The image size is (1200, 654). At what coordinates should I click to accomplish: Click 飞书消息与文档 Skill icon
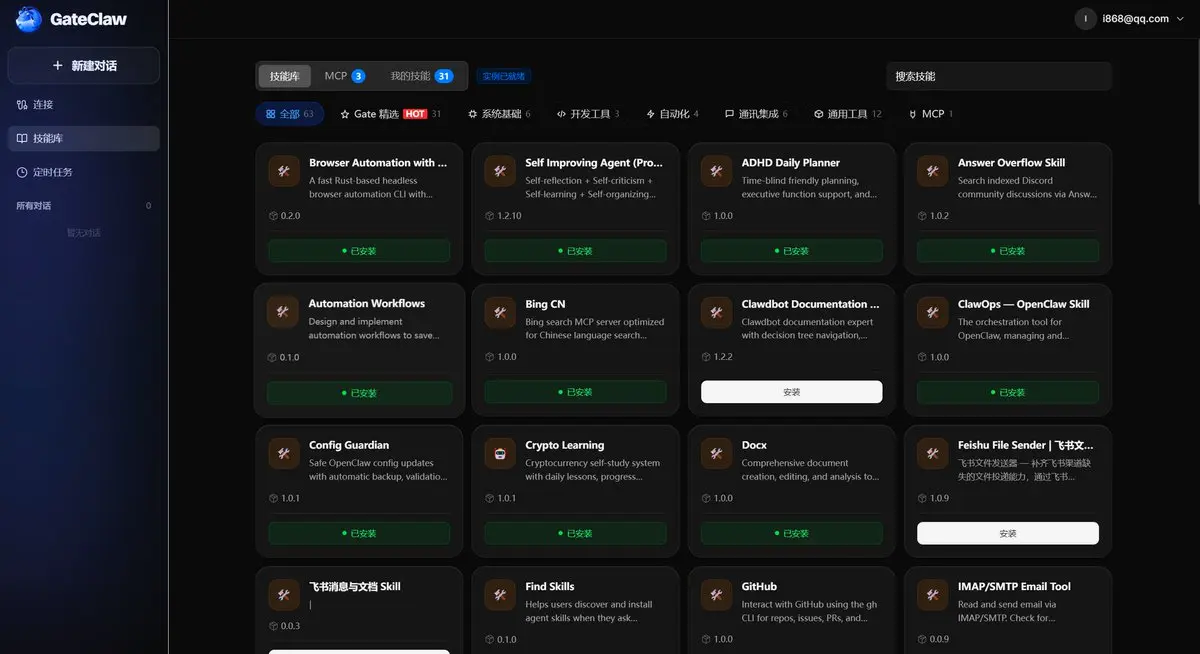point(284,595)
